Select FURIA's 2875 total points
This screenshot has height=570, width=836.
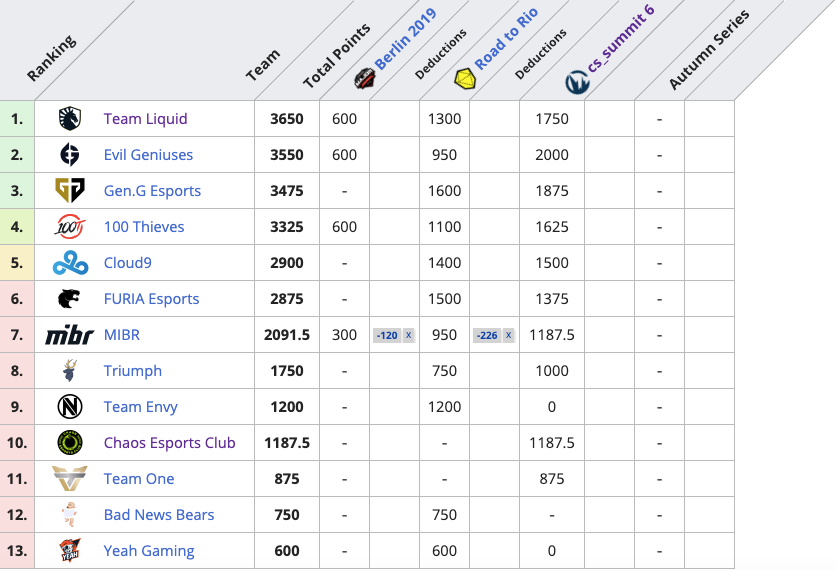[x=287, y=299]
